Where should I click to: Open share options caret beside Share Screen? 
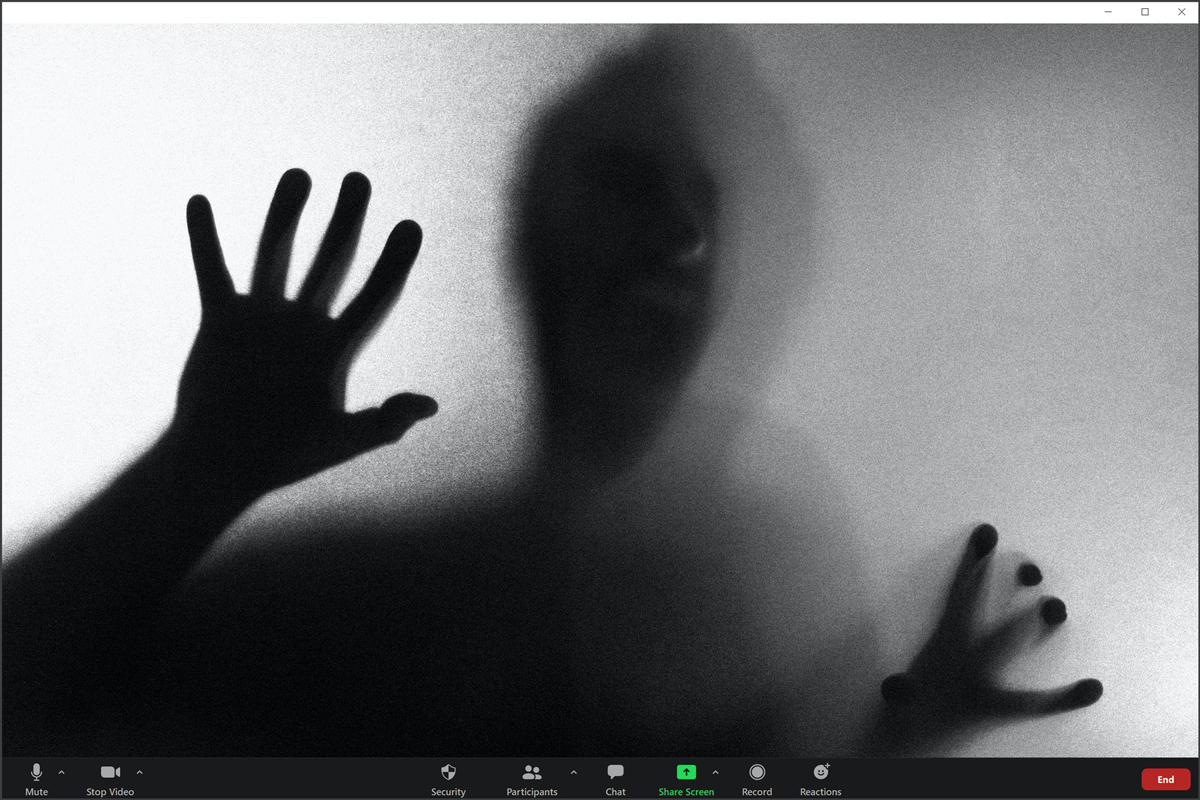(x=715, y=772)
